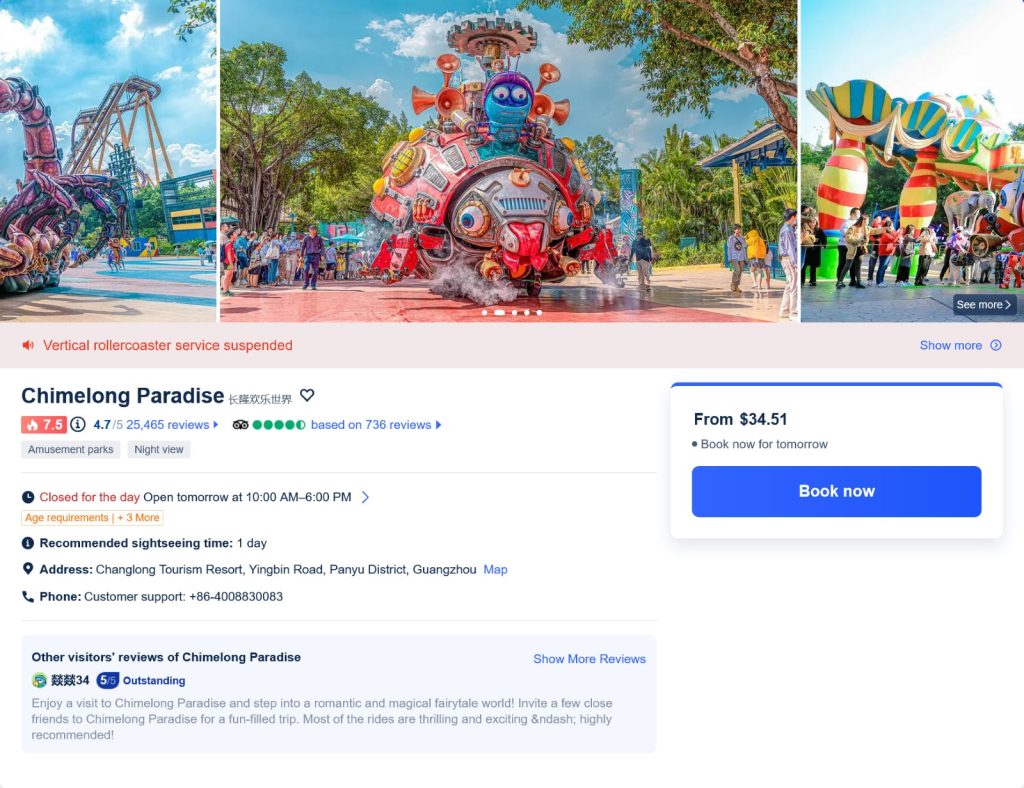Click the info circle beside the rating
This screenshot has width=1024, height=788.
click(77, 423)
